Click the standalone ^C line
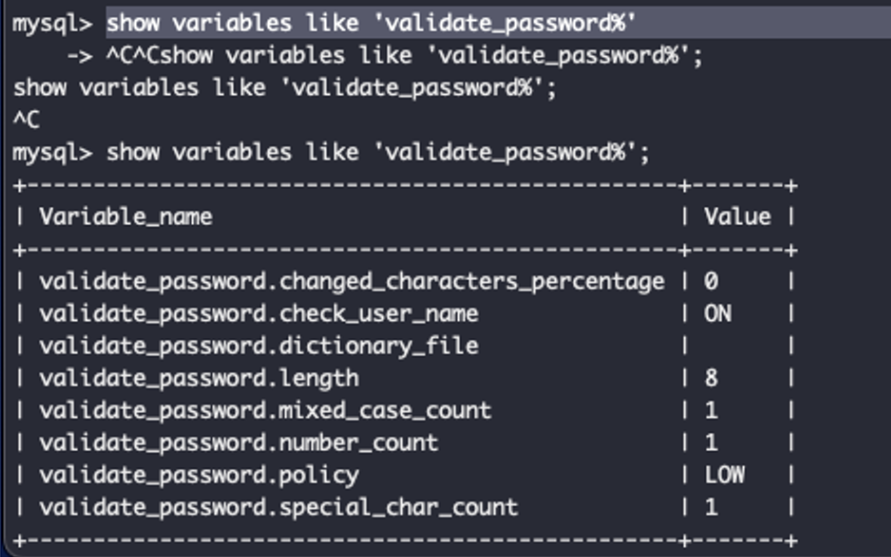The height and width of the screenshot is (557, 891). pos(26,120)
